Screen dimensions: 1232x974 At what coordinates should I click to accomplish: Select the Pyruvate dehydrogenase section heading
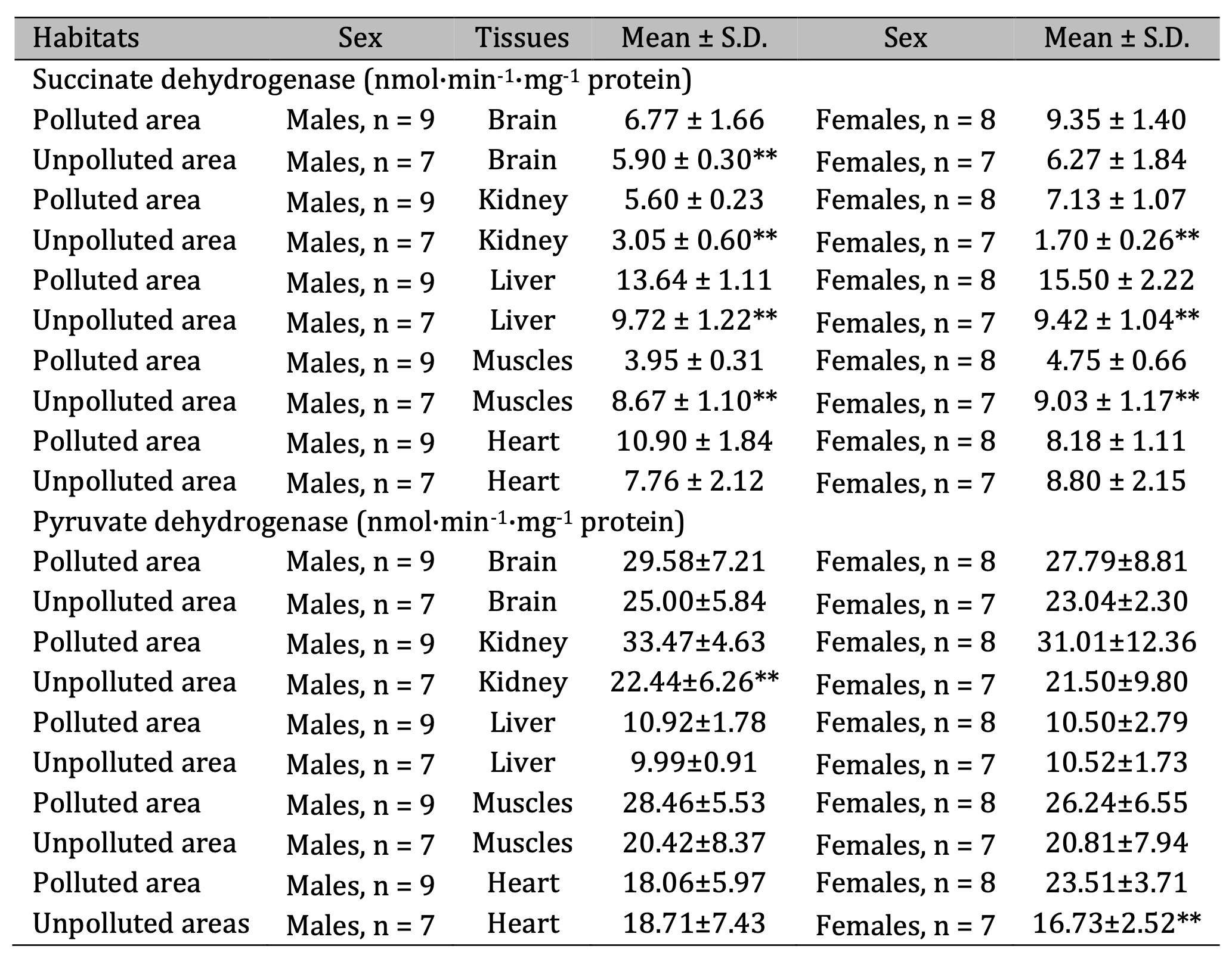point(358,522)
